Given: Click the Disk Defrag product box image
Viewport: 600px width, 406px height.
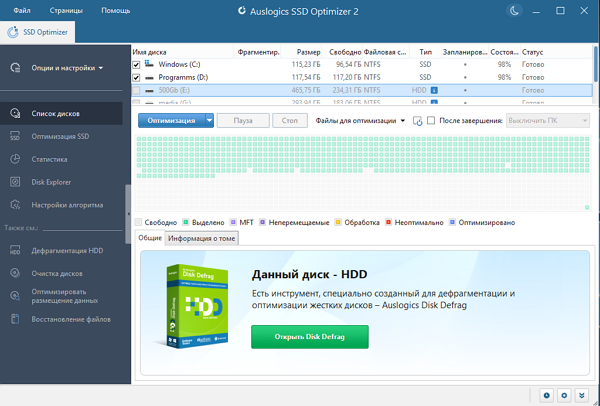Looking at the screenshot, I should point(195,306).
